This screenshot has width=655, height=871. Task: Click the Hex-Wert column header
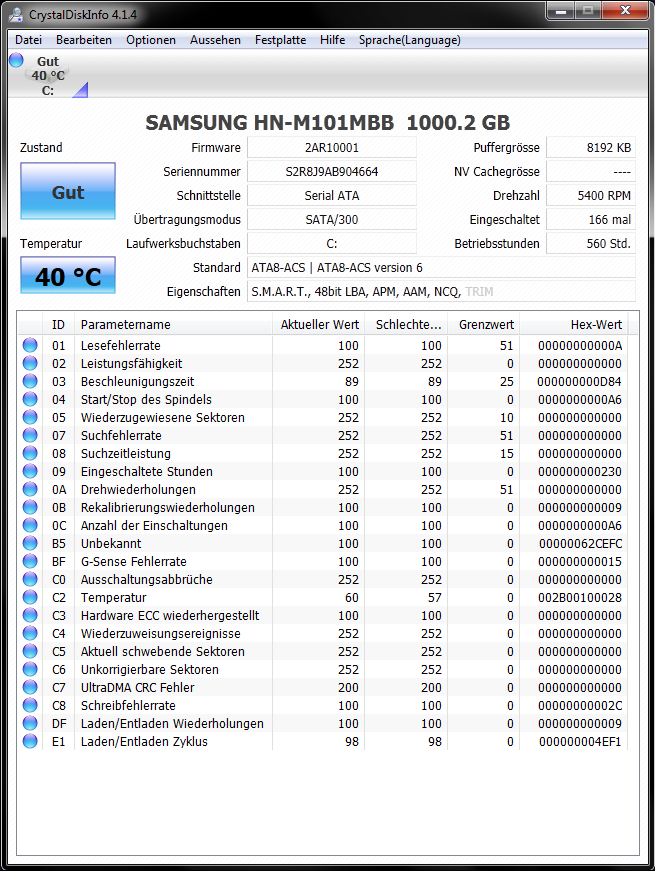coord(574,324)
